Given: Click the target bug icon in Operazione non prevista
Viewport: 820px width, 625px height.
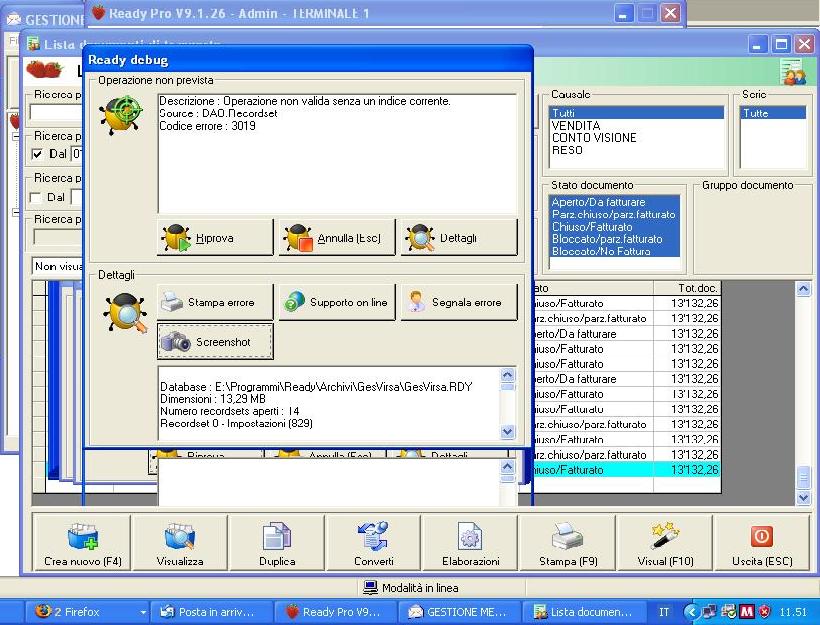Looking at the screenshot, I should pos(123,115).
